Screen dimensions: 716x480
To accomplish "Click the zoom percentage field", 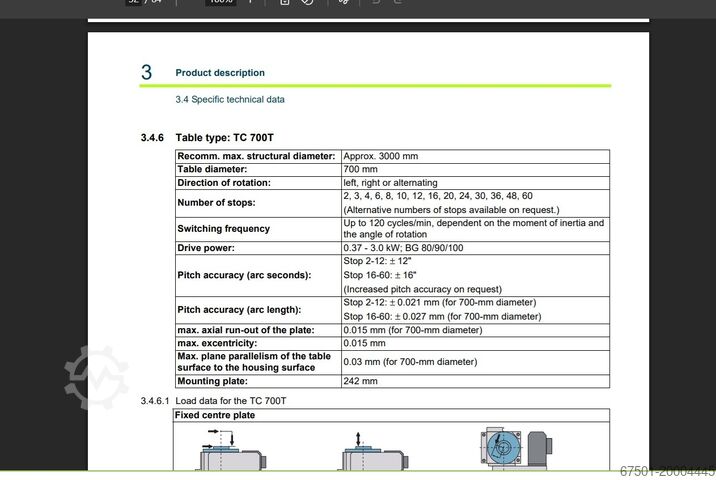I will tap(221, 3).
